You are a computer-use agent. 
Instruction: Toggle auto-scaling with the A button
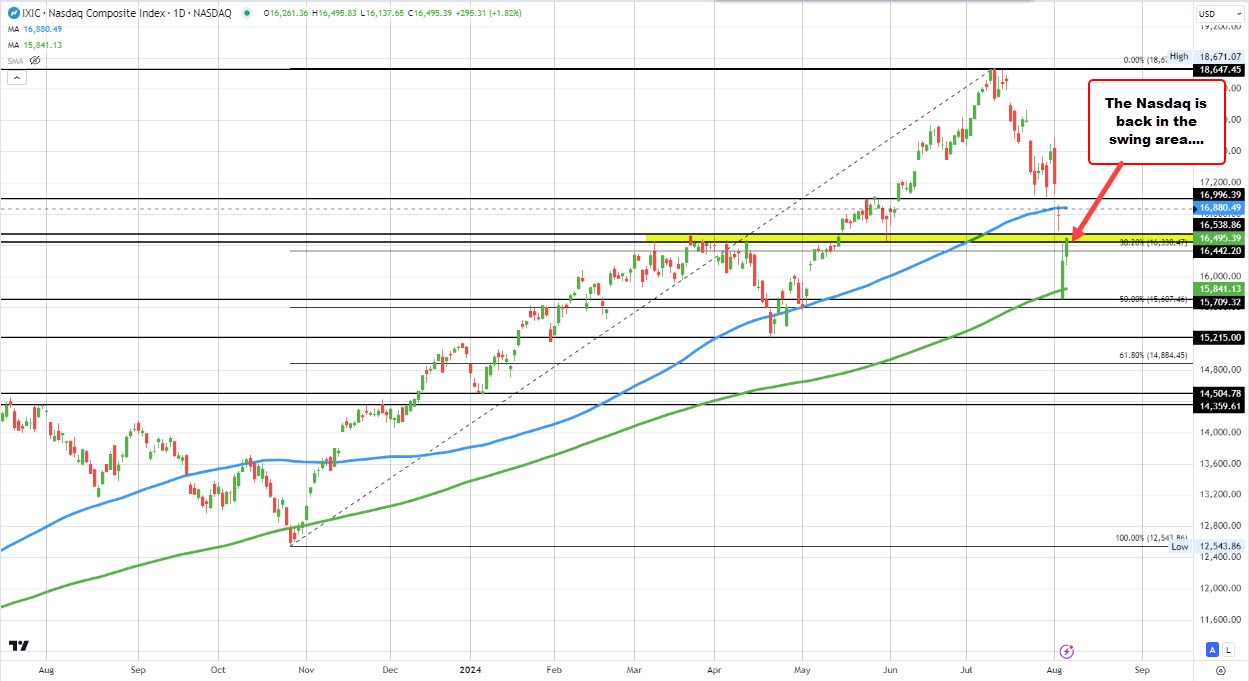tap(1211, 650)
